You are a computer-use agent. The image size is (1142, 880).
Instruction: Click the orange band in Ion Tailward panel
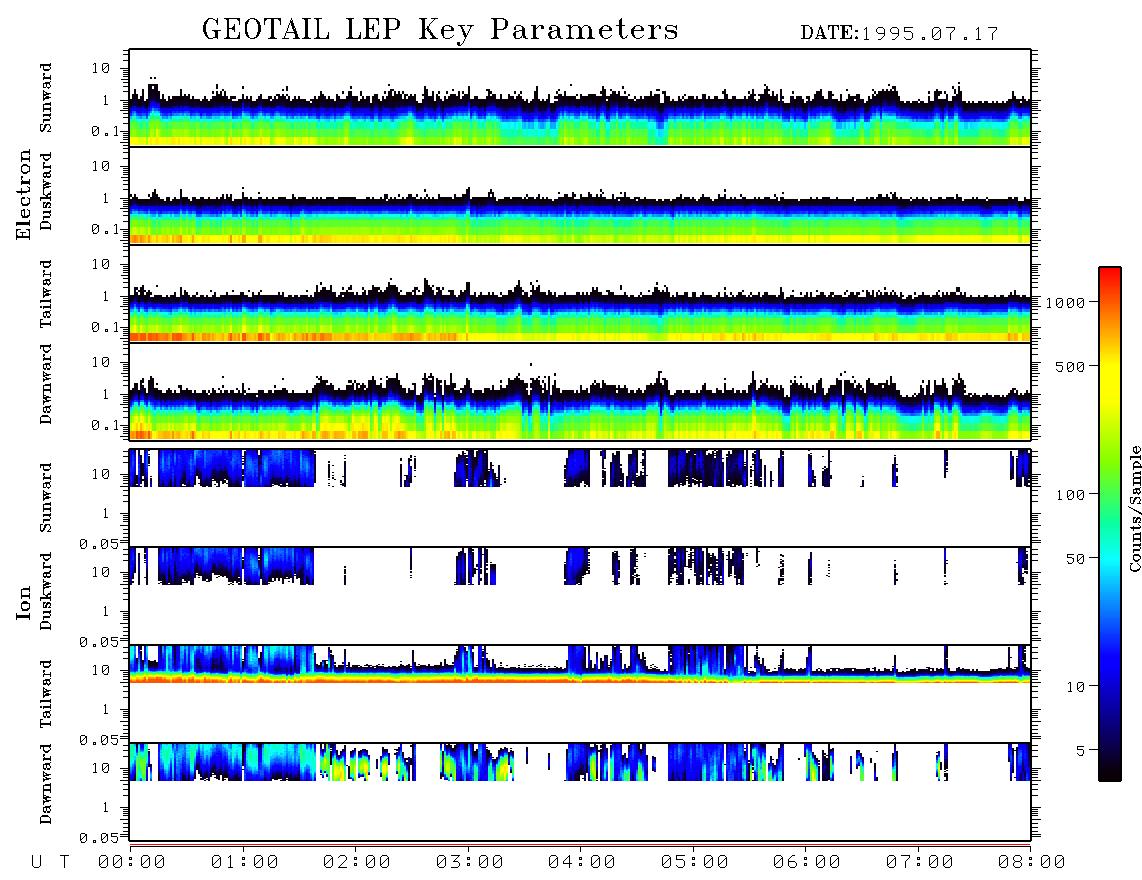tap(580, 679)
